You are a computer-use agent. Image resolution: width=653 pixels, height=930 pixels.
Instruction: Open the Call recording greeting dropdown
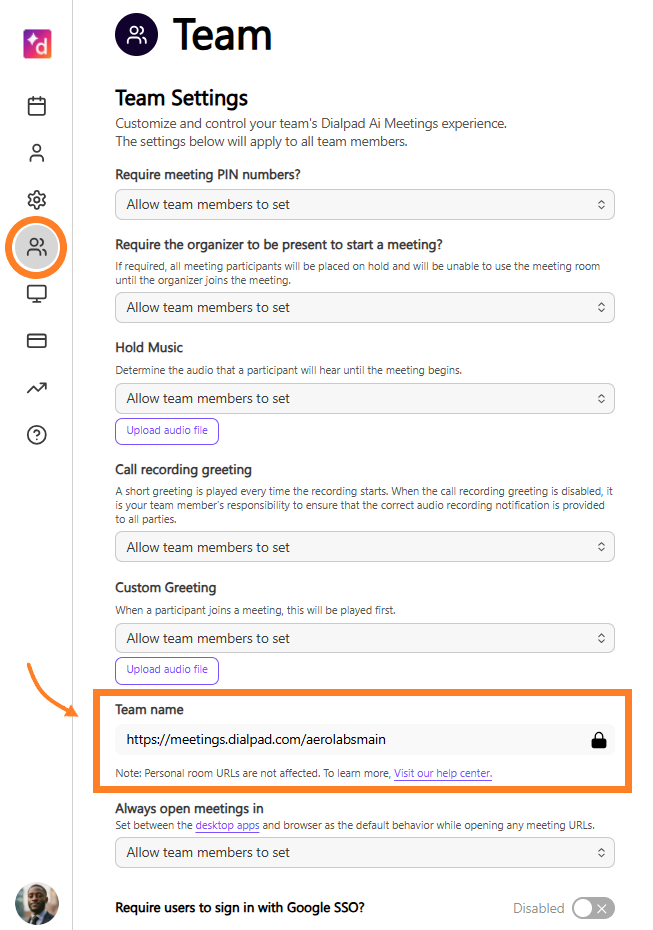(x=365, y=547)
